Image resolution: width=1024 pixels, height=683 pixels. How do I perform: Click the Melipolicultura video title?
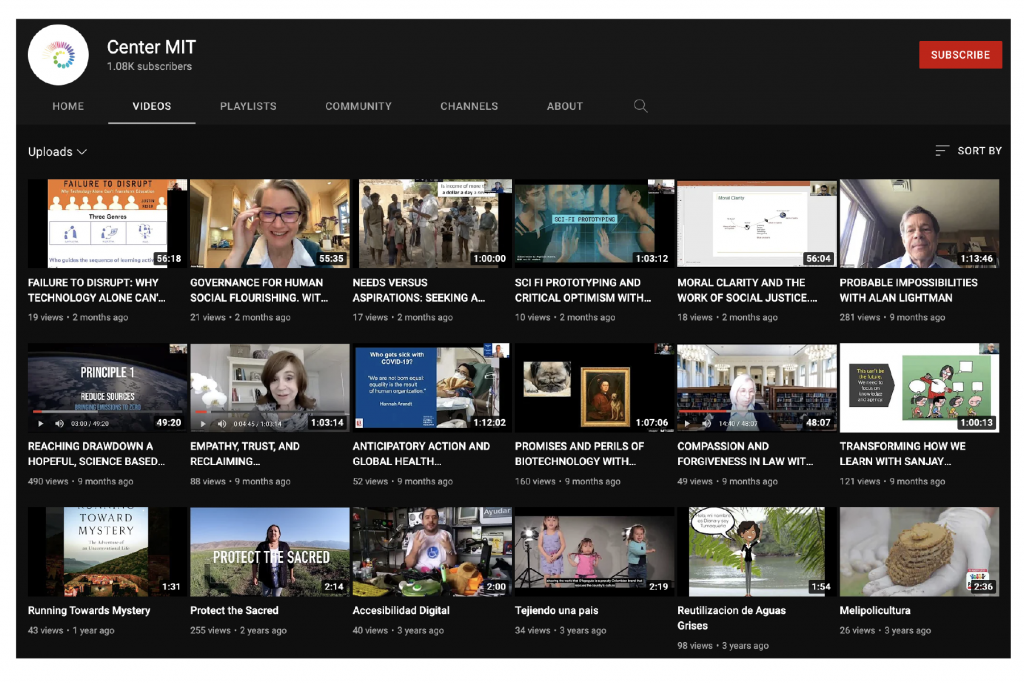(x=874, y=610)
